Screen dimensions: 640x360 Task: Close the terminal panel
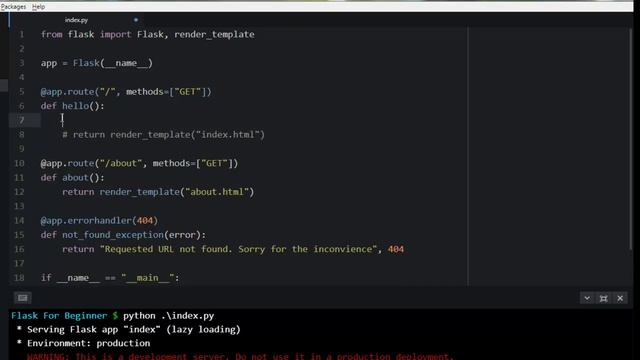(620, 298)
